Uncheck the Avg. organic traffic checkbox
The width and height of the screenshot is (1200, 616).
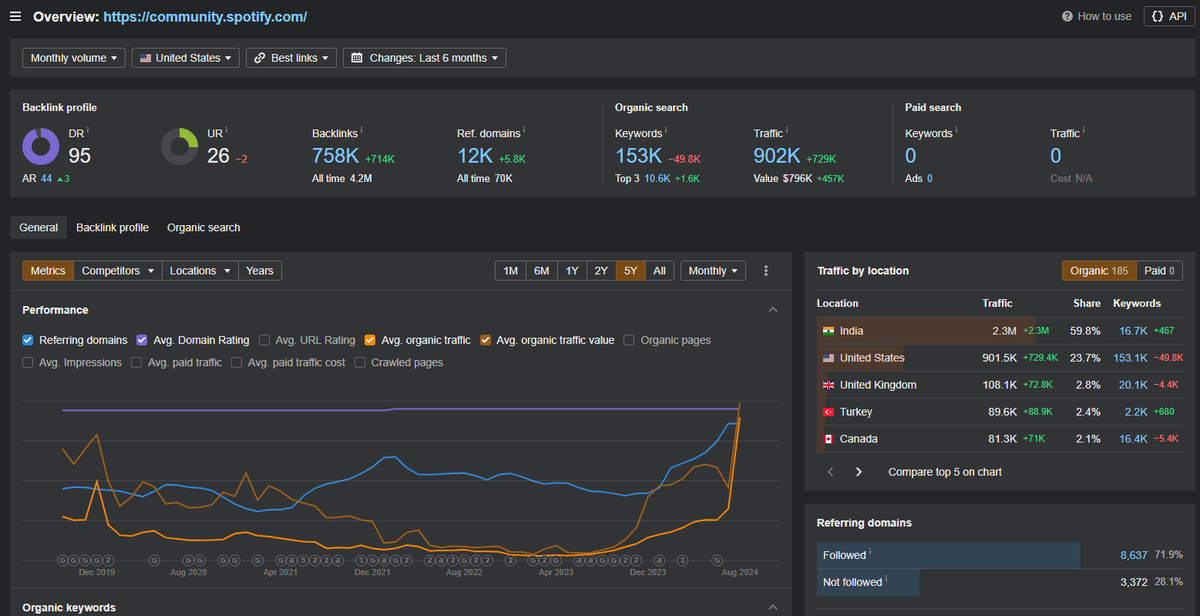point(370,340)
